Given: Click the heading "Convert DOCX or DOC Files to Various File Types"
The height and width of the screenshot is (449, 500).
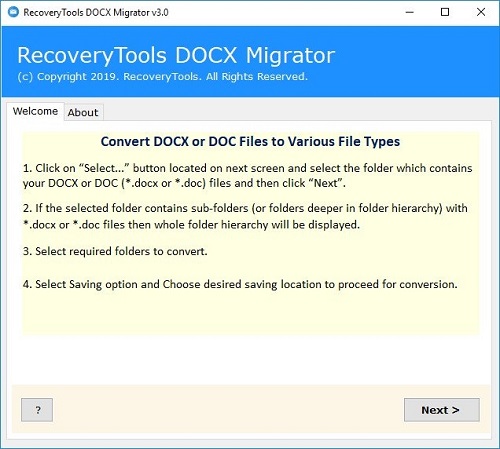Looking at the screenshot, I should pyautogui.click(x=250, y=141).
